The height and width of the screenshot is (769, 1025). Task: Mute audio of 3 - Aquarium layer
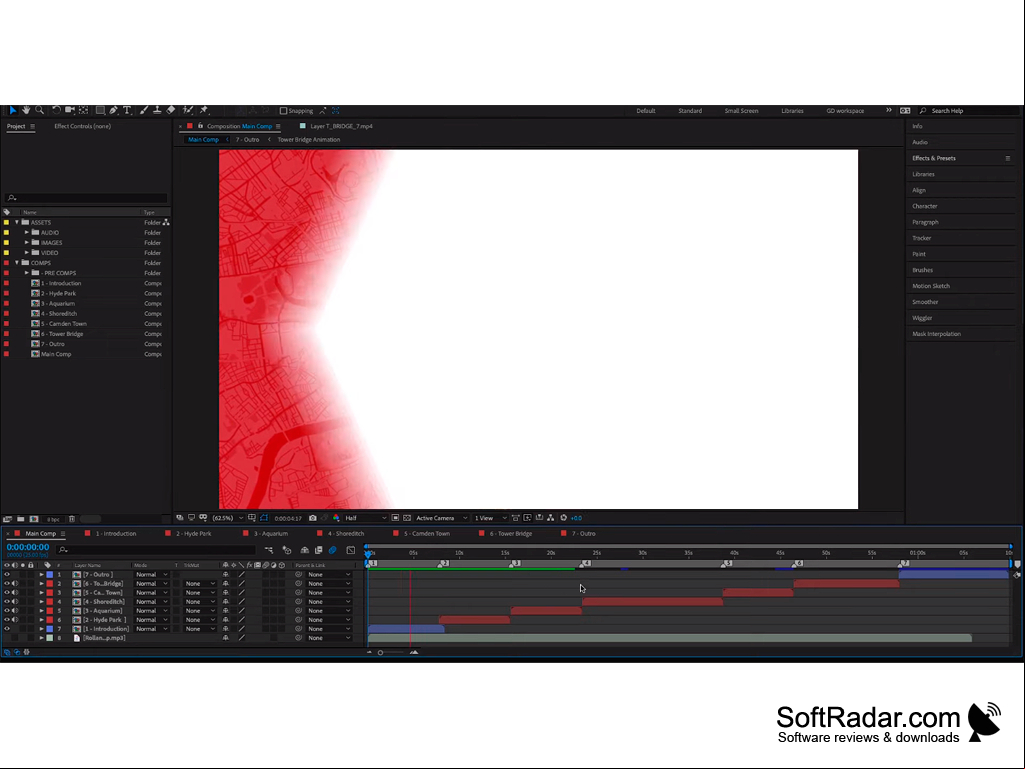coord(15,611)
